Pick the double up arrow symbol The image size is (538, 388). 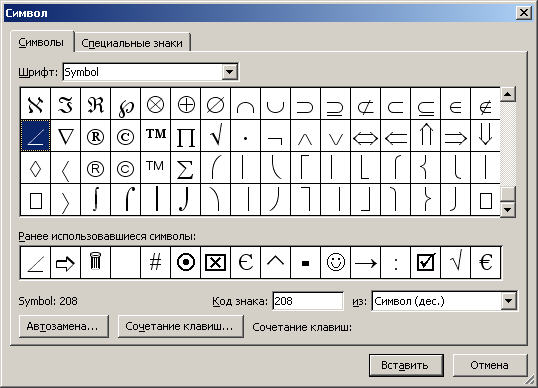click(425, 136)
